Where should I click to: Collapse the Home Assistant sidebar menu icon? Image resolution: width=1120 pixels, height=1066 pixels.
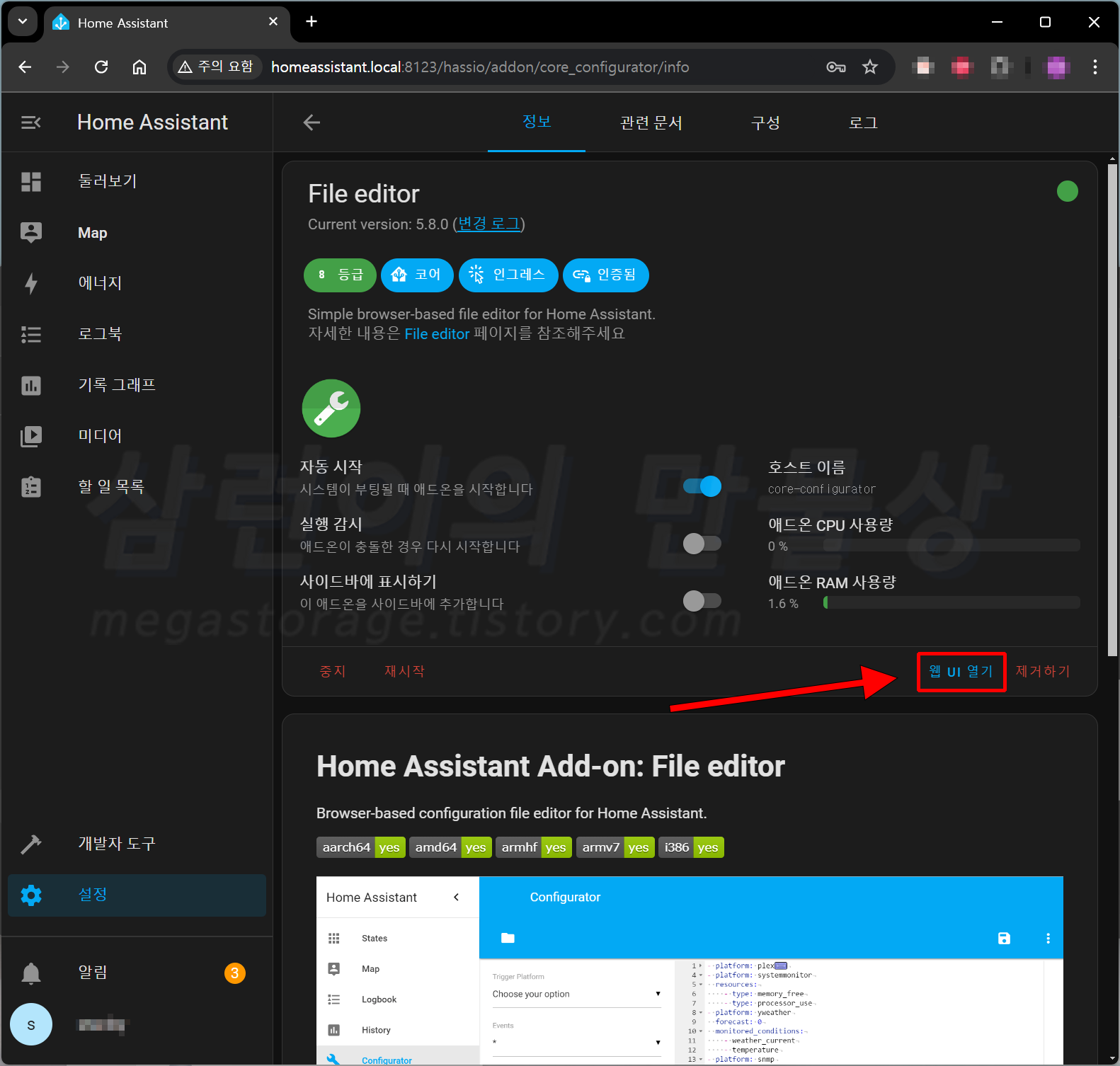tap(31, 123)
